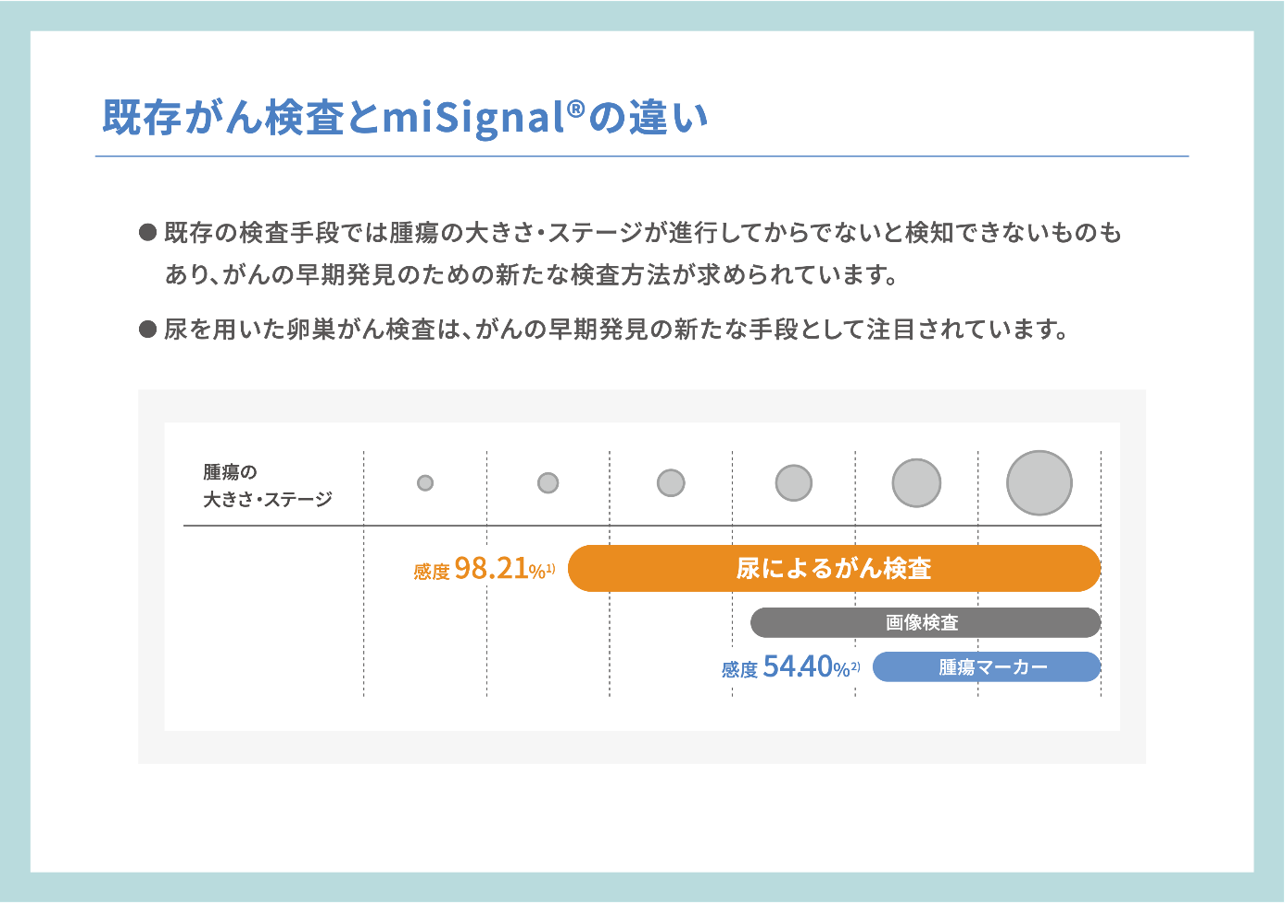Click the orange 尿によるがん検査 bar
The height and width of the screenshot is (903, 1285).
[834, 569]
